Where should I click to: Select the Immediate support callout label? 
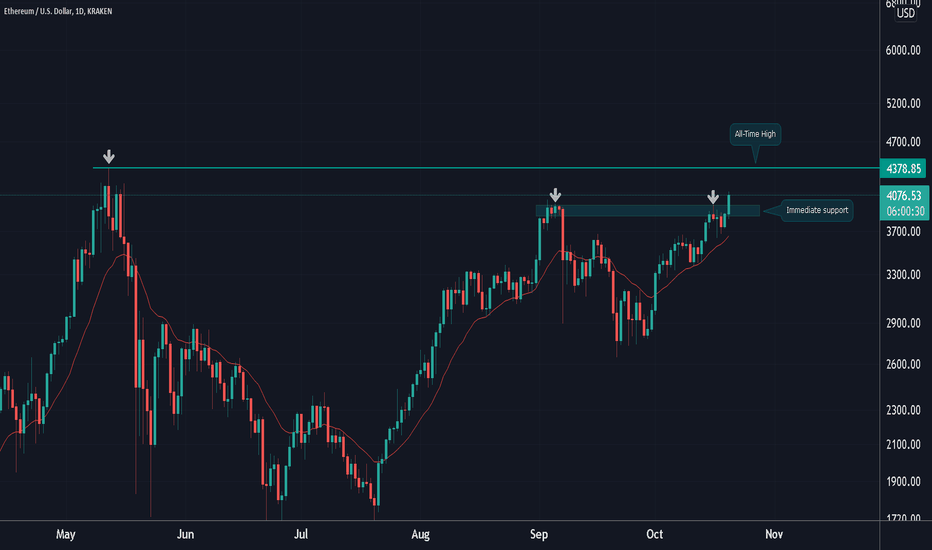(817, 210)
